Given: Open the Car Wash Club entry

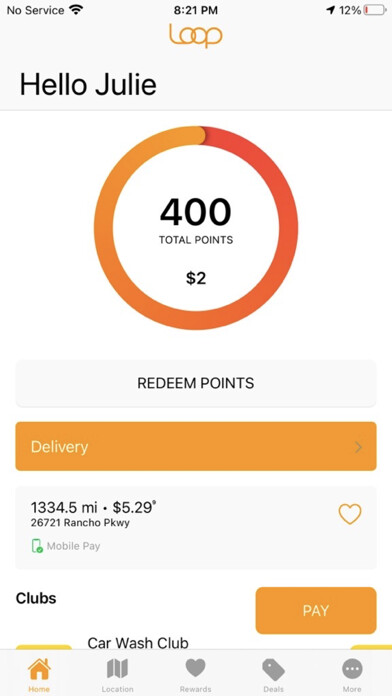Looking at the screenshot, I should pos(138,642).
